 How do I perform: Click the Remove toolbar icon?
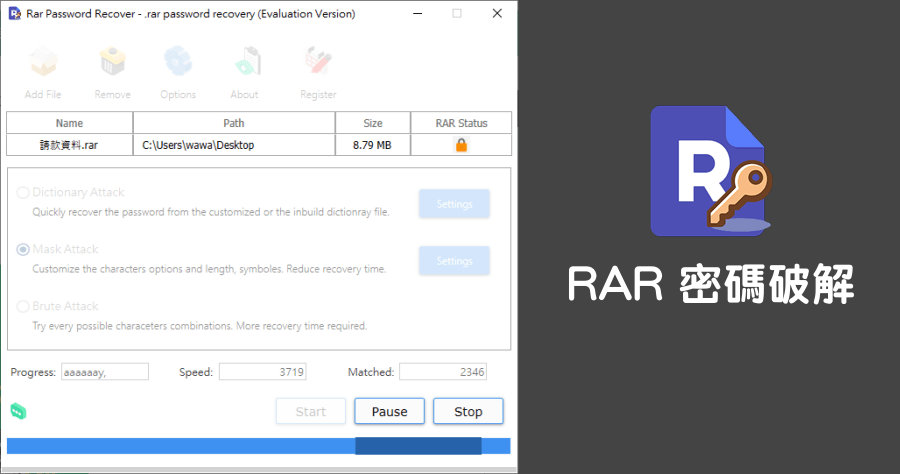coord(112,62)
